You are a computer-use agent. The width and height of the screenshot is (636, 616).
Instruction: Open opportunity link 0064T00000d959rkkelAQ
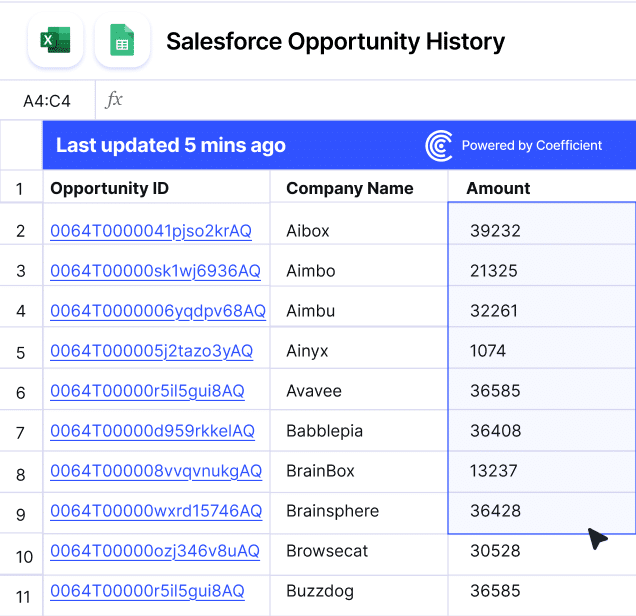pos(153,431)
